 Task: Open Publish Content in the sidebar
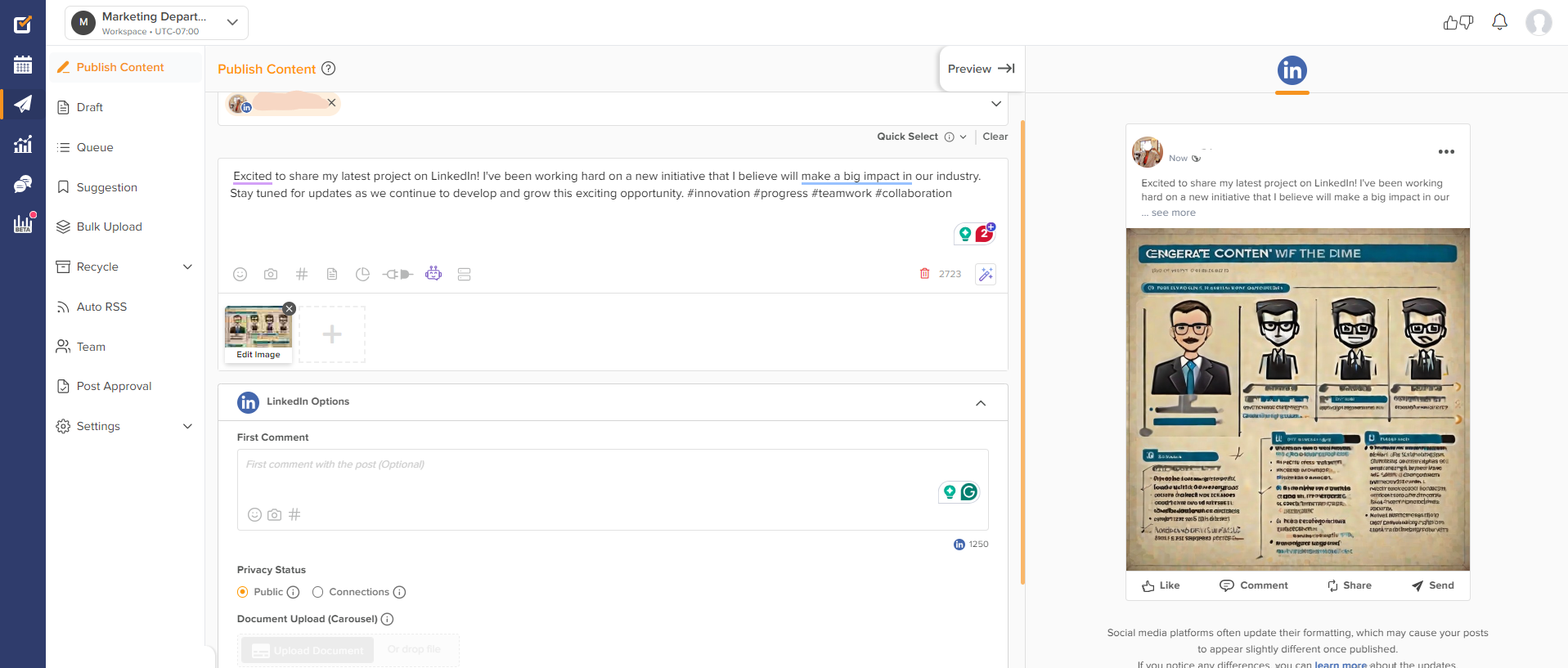[125, 67]
